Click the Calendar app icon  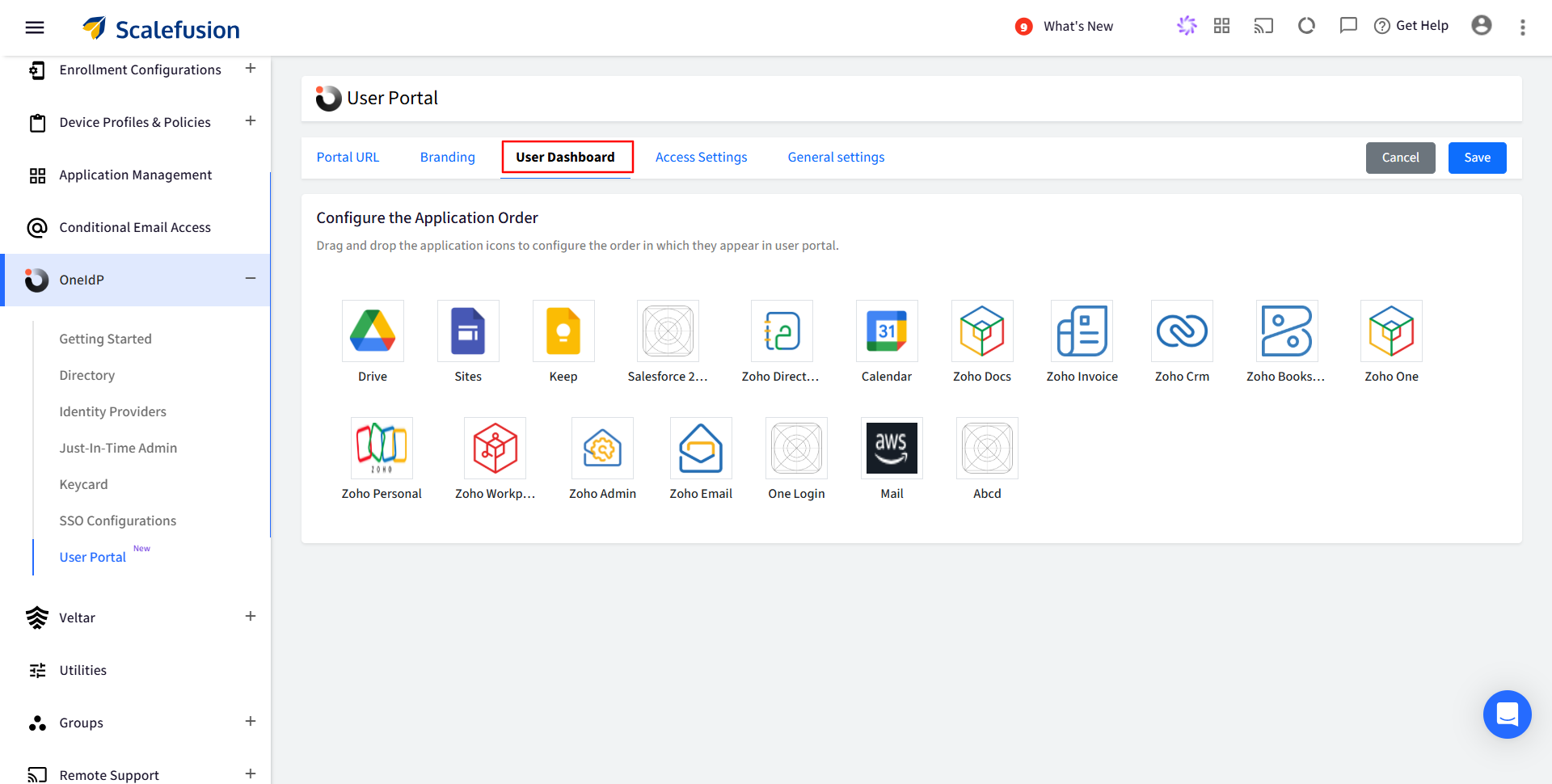tap(887, 331)
